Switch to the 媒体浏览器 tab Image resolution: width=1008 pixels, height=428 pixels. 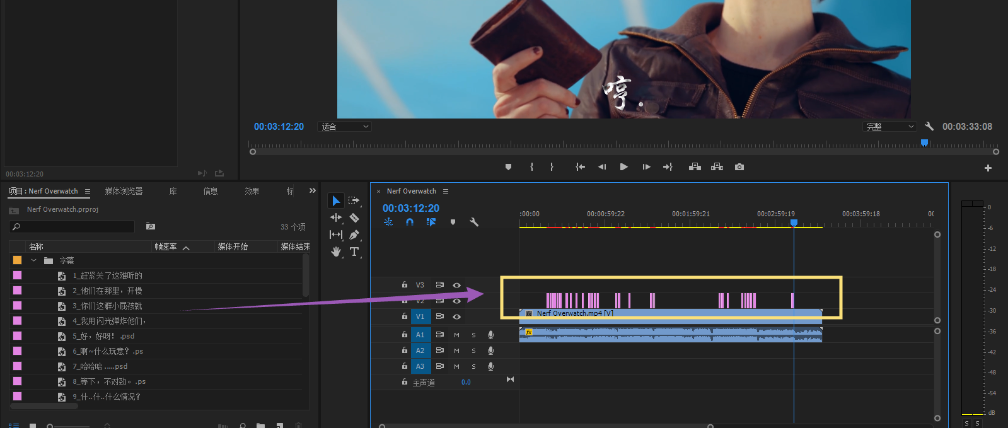[x=124, y=191]
